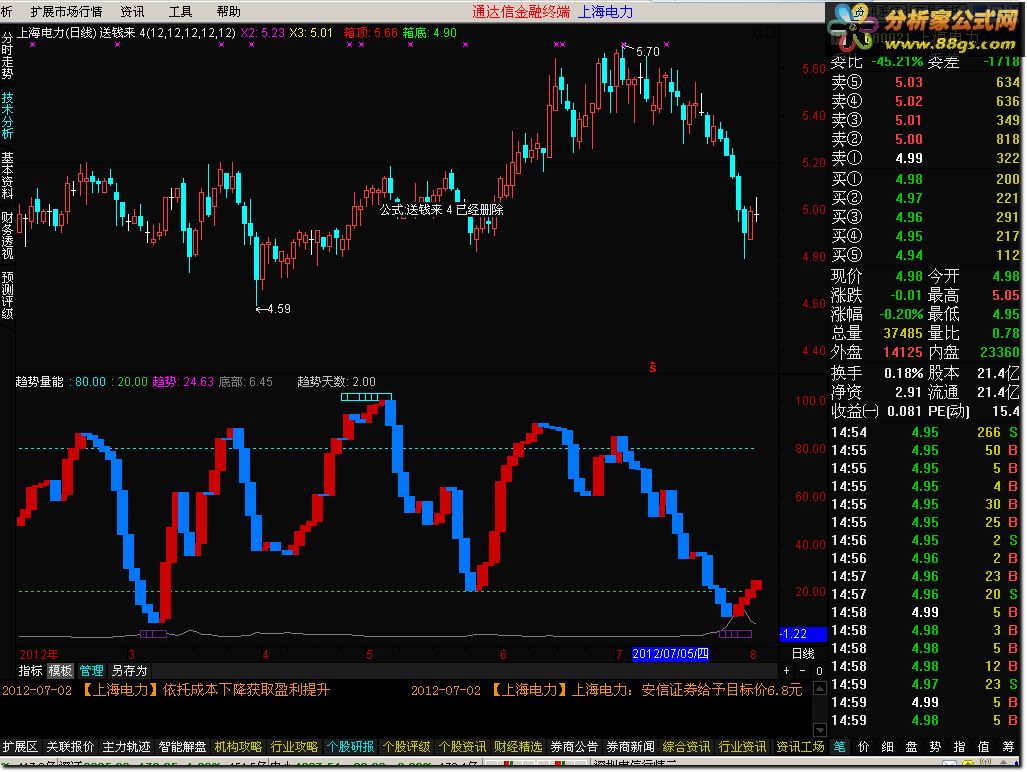Viewport: 1027px width, 772px height.
Task: Open the 资讯工场 bottom tab
Action: click(x=800, y=746)
